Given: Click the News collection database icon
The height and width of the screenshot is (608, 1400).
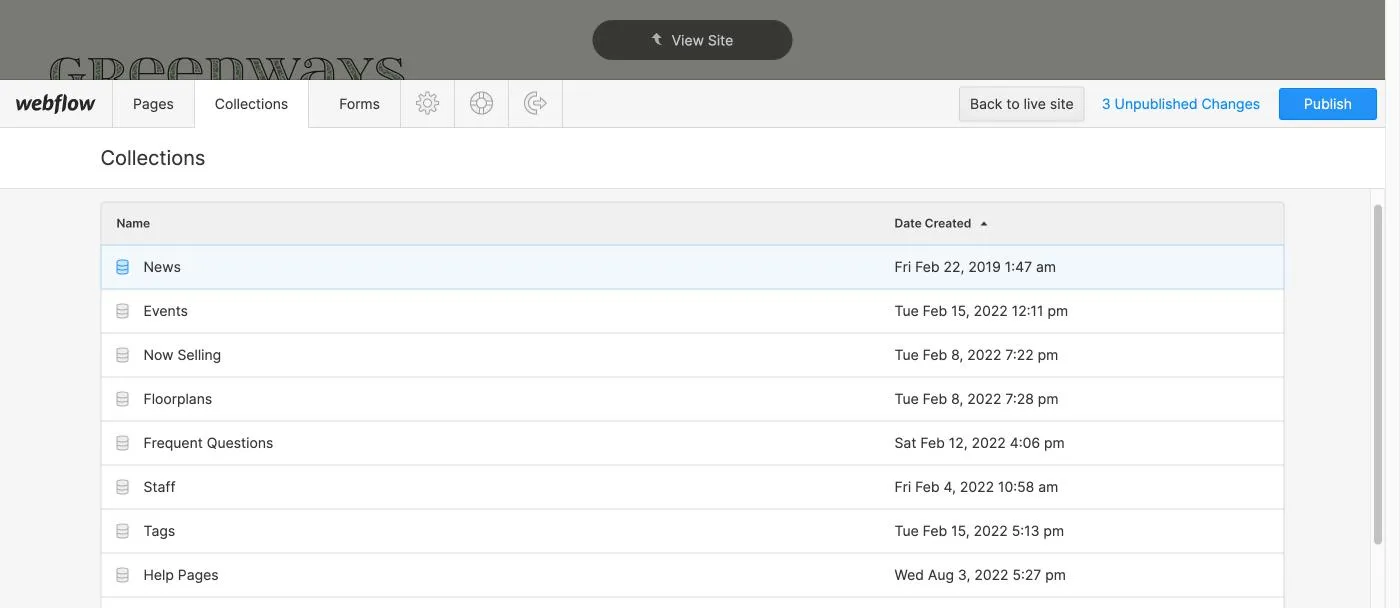Looking at the screenshot, I should [123, 267].
